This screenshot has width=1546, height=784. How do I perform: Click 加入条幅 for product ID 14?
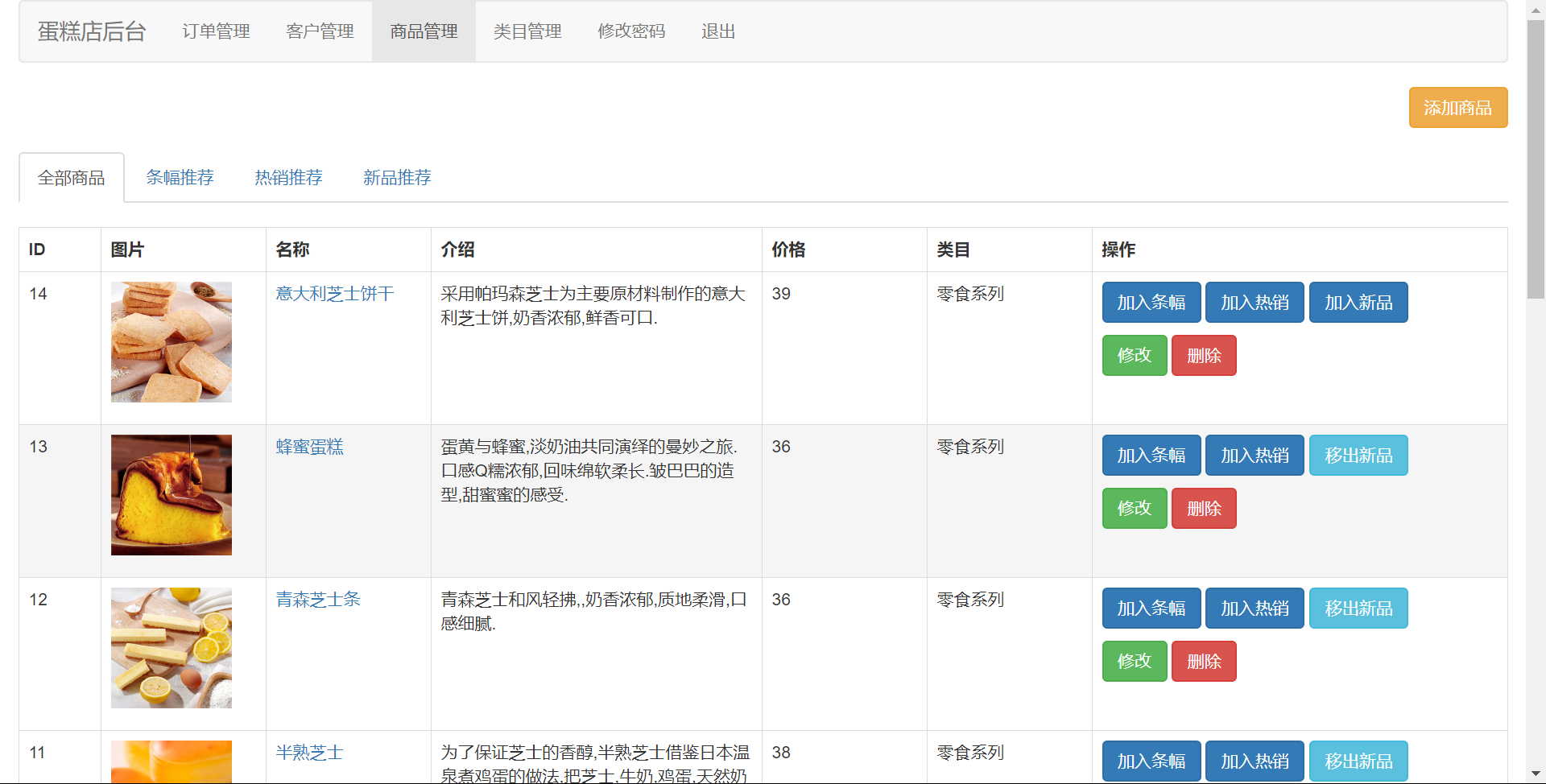pyautogui.click(x=1151, y=303)
